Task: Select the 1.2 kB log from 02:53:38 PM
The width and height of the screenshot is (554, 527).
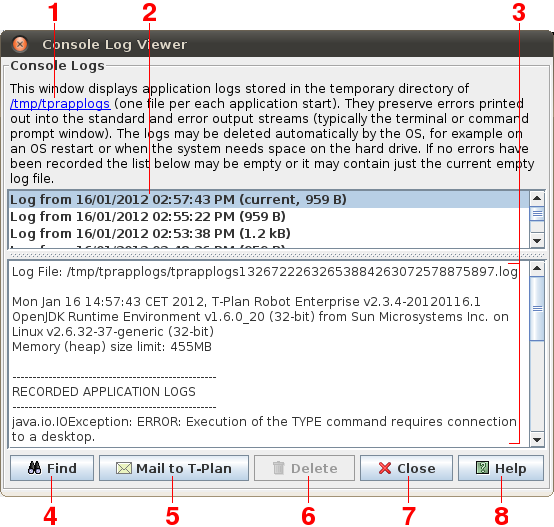Action: [269, 233]
